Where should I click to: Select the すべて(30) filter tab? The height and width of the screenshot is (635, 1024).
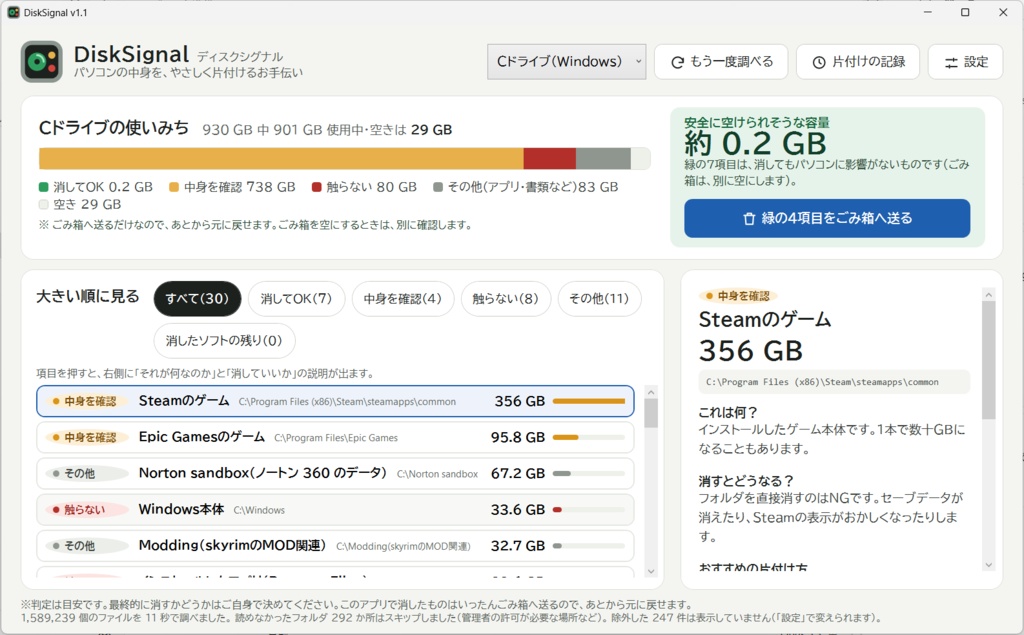pos(197,299)
